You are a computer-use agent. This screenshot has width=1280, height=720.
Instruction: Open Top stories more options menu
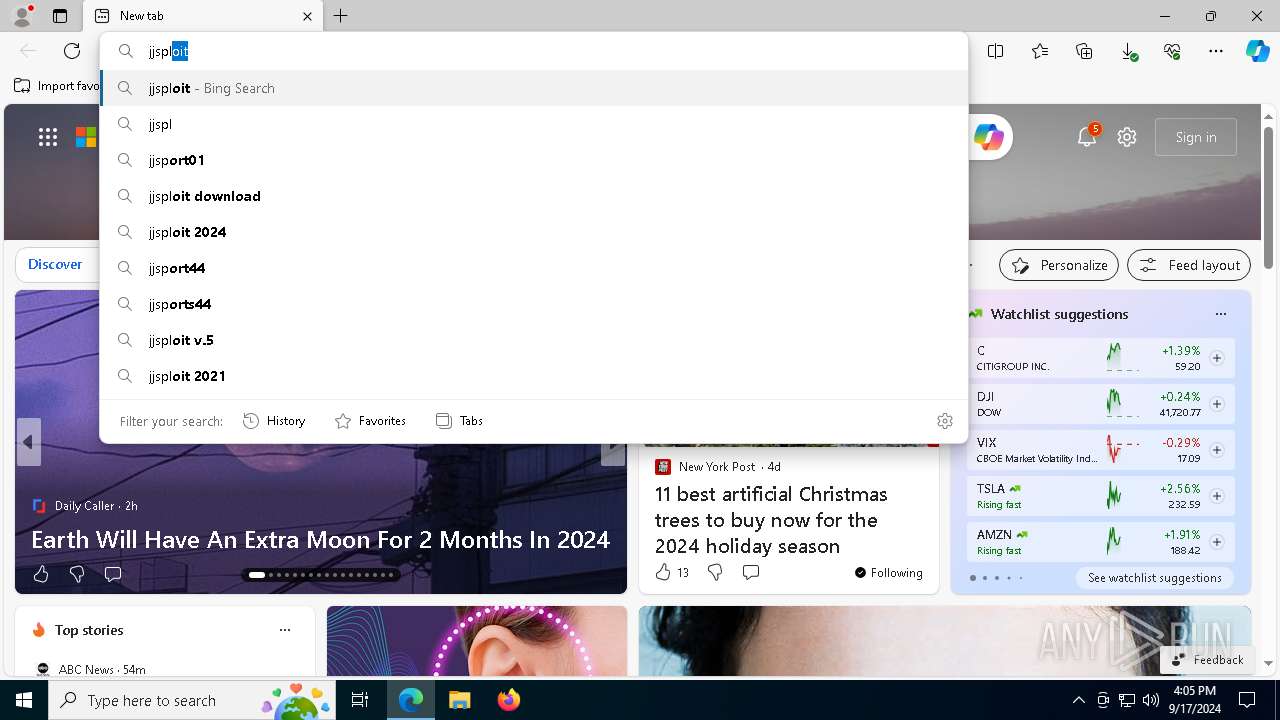tap(285, 630)
